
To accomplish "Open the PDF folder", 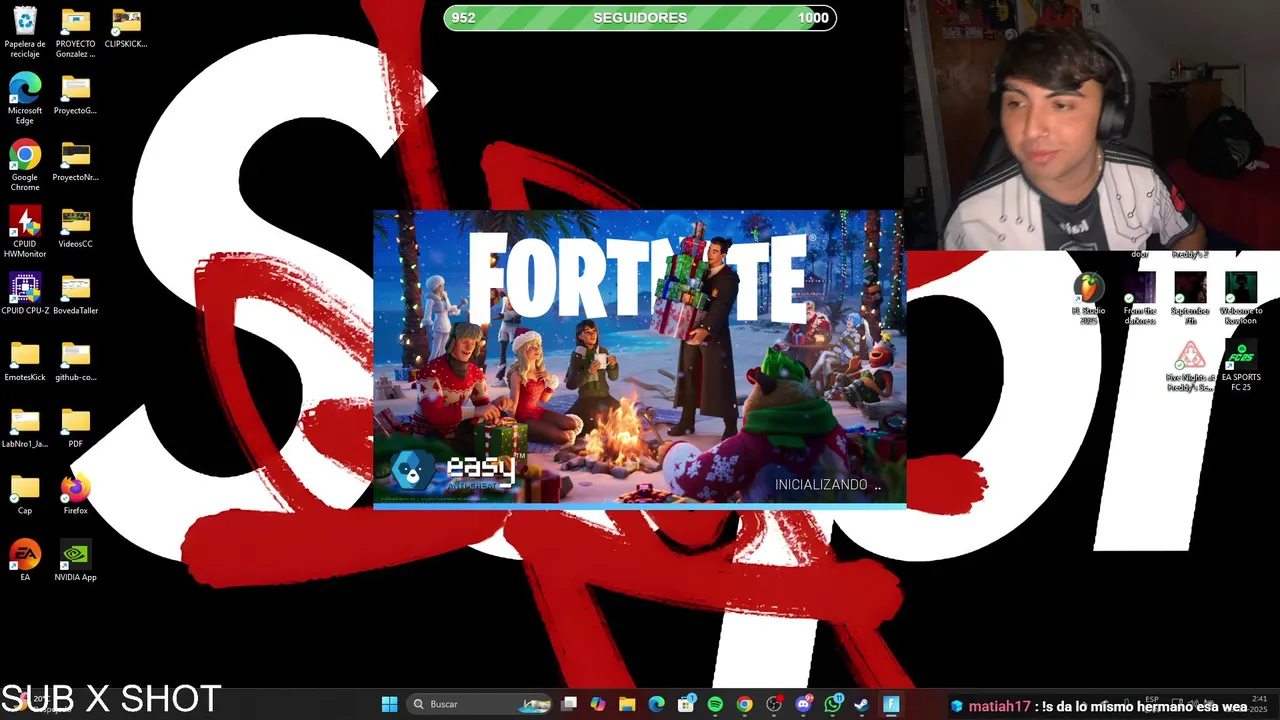I will [76, 428].
